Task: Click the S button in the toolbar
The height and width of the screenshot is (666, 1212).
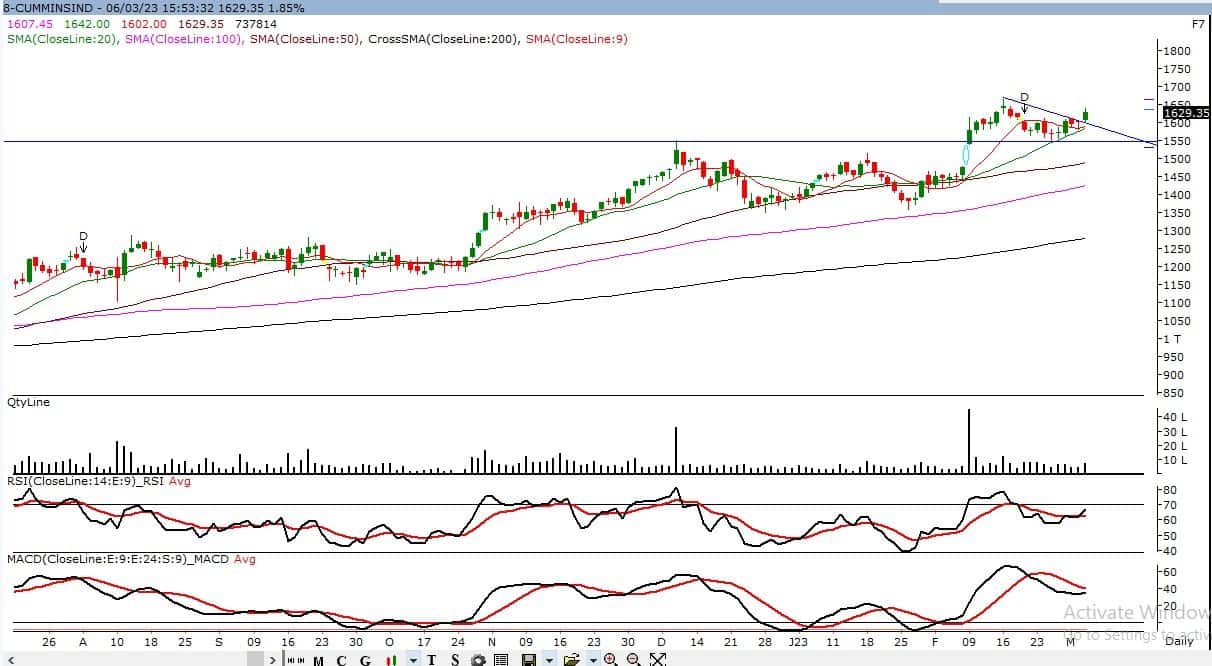Action: point(455,659)
